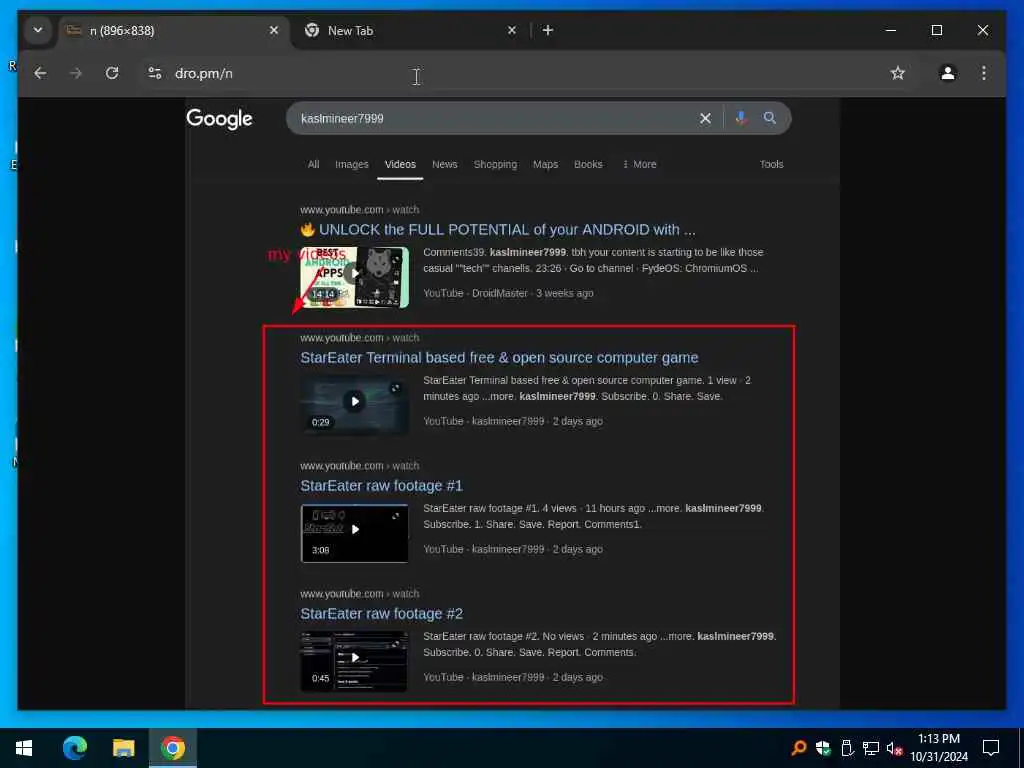This screenshot has height=768, width=1024.
Task: Open the clock showing 1:13 PM
Action: [939, 748]
